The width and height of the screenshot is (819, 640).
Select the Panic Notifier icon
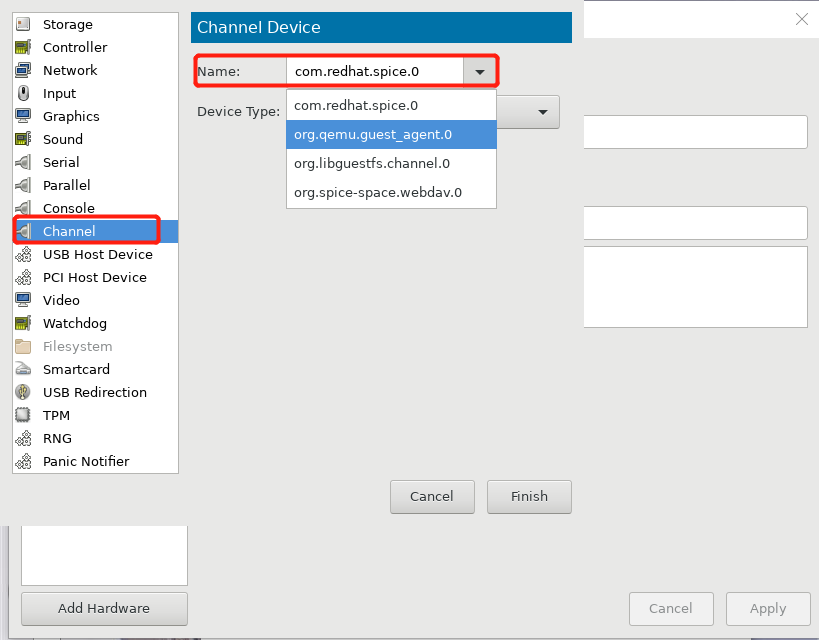[x=23, y=461]
